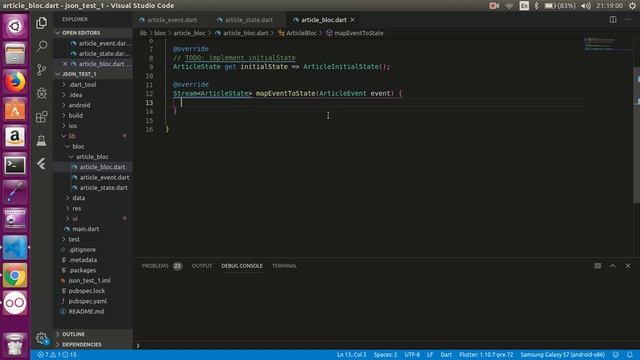Expand the Outline section
Image resolution: width=640 pixels, height=360 pixels.
[x=93, y=334]
